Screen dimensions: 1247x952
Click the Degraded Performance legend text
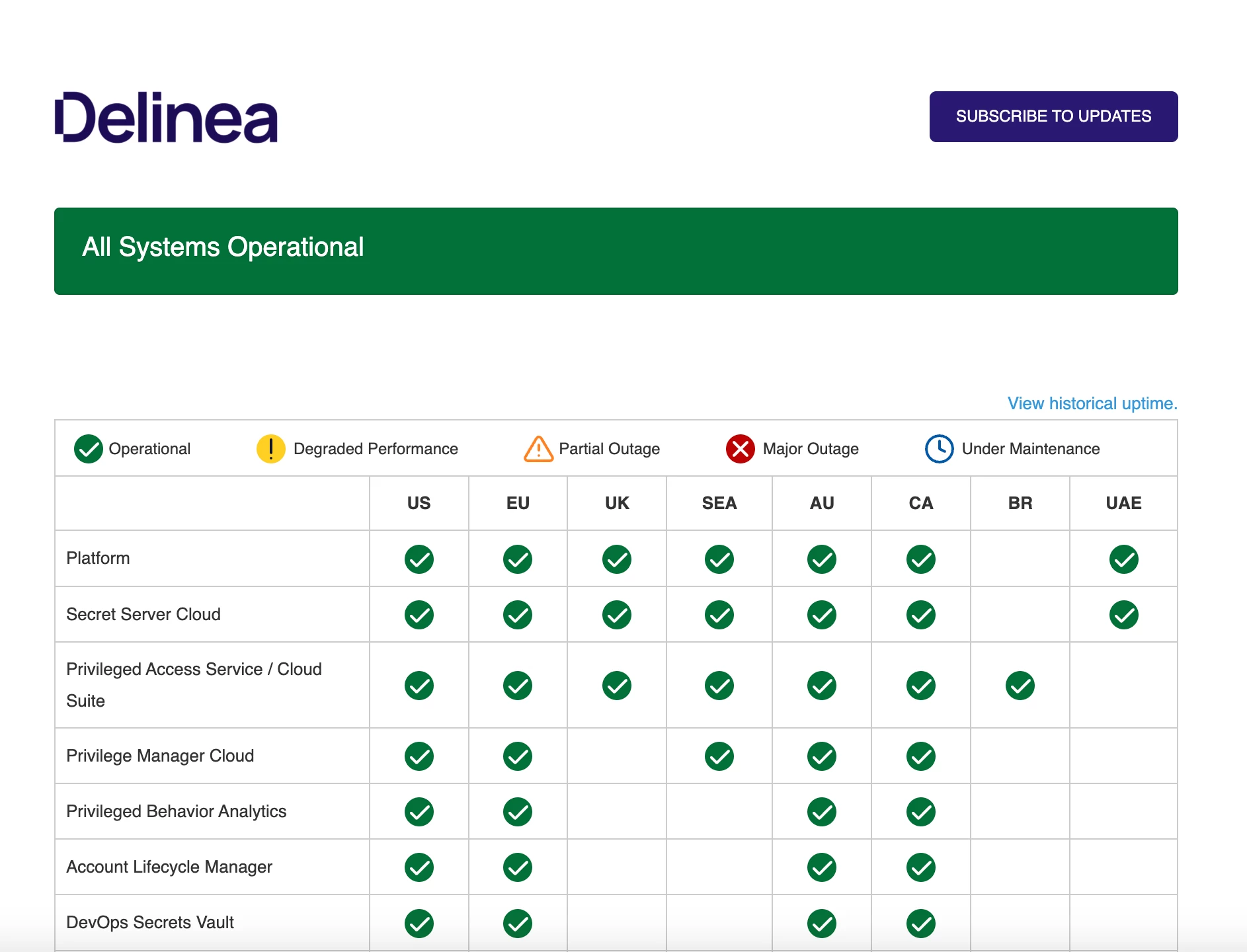[376, 449]
